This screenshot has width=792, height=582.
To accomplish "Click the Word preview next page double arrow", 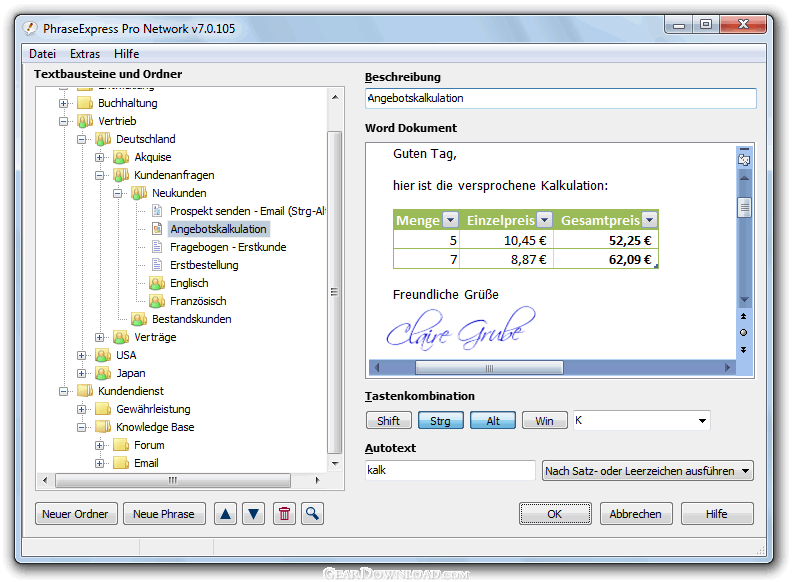I will point(744,350).
